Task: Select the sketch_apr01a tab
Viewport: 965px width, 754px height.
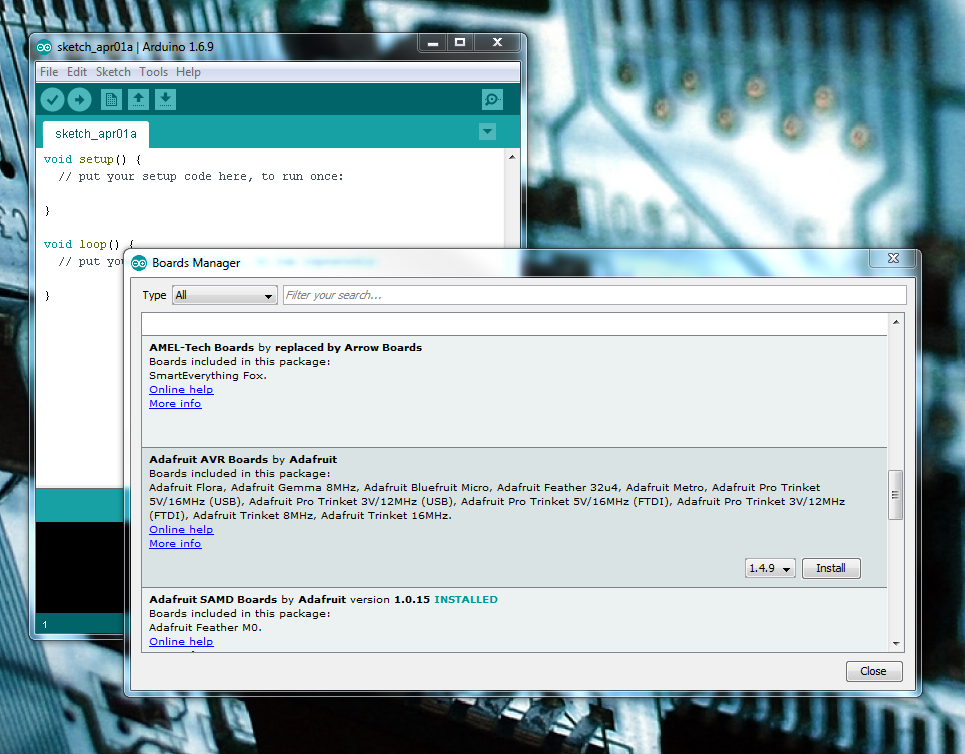Action: [x=96, y=134]
